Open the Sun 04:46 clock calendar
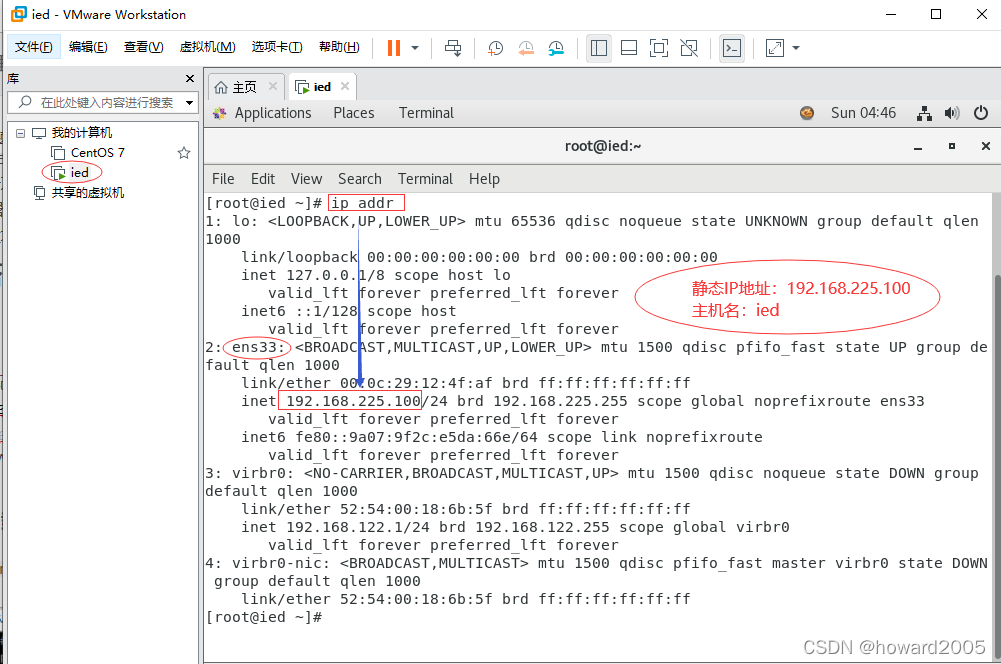 point(863,113)
